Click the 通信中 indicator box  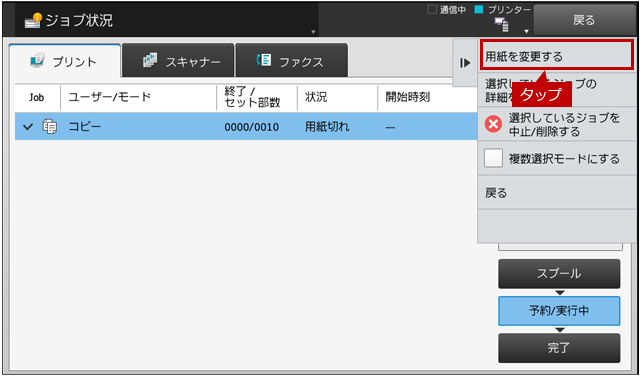click(432, 9)
